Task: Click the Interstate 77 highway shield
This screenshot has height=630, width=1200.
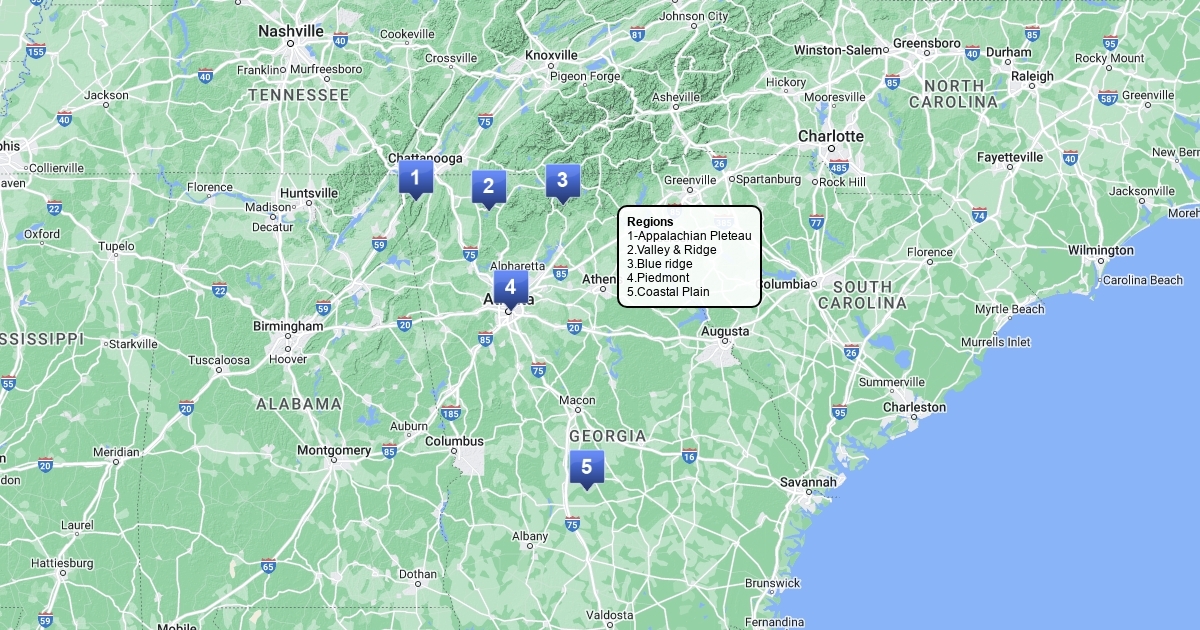Action: coord(816,221)
